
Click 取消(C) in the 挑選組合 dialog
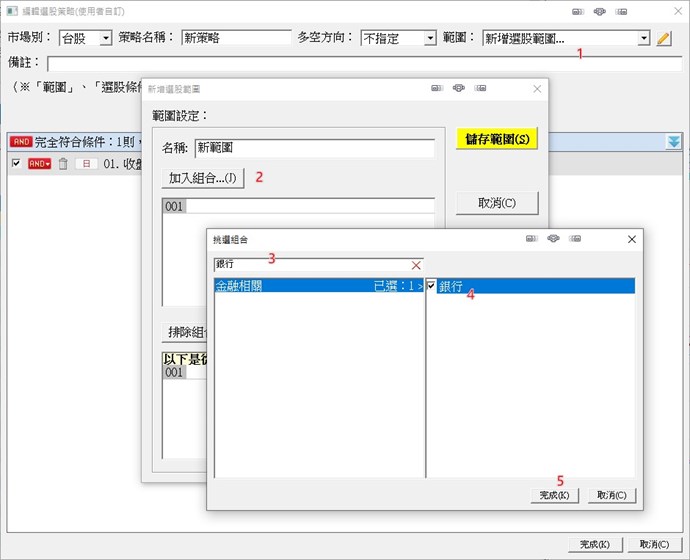click(611, 495)
